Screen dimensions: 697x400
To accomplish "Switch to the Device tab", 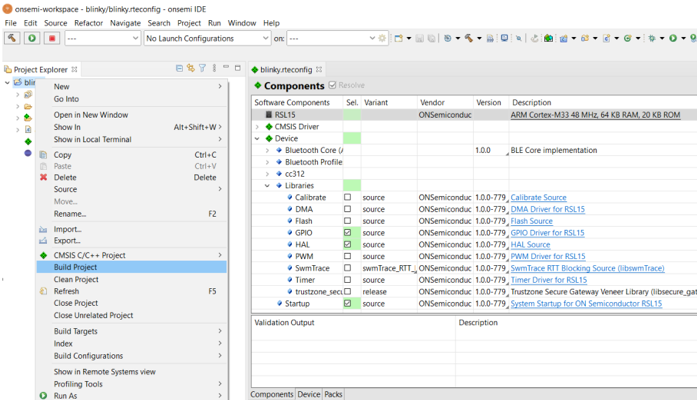I will tap(309, 394).
